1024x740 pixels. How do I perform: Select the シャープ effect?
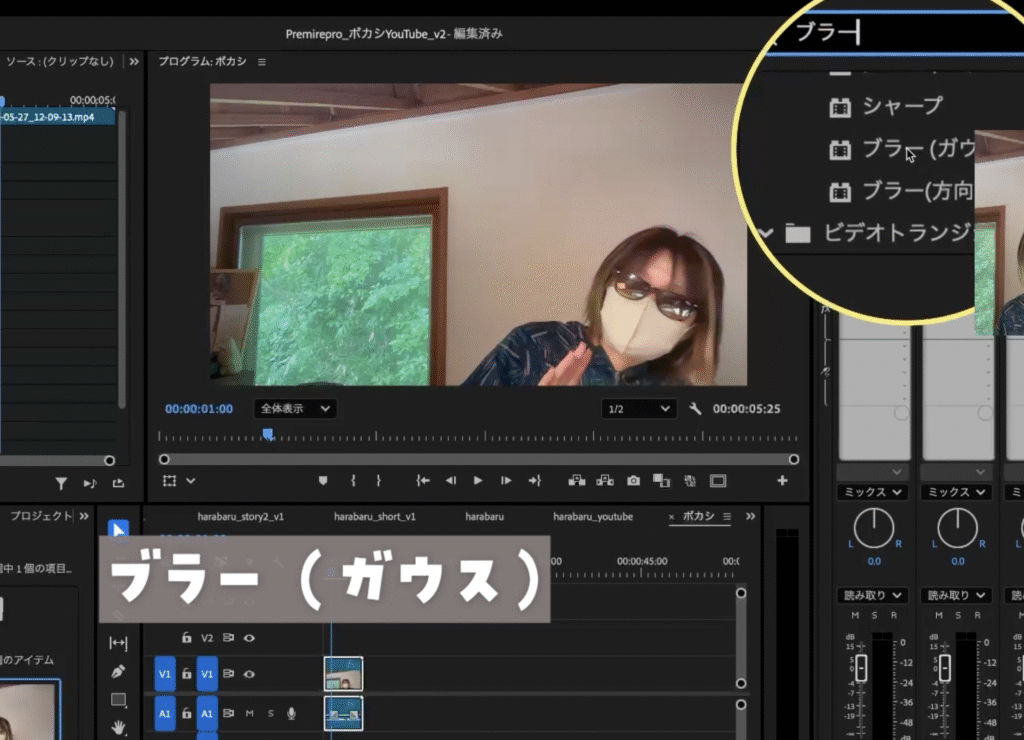pyautogui.click(x=902, y=106)
